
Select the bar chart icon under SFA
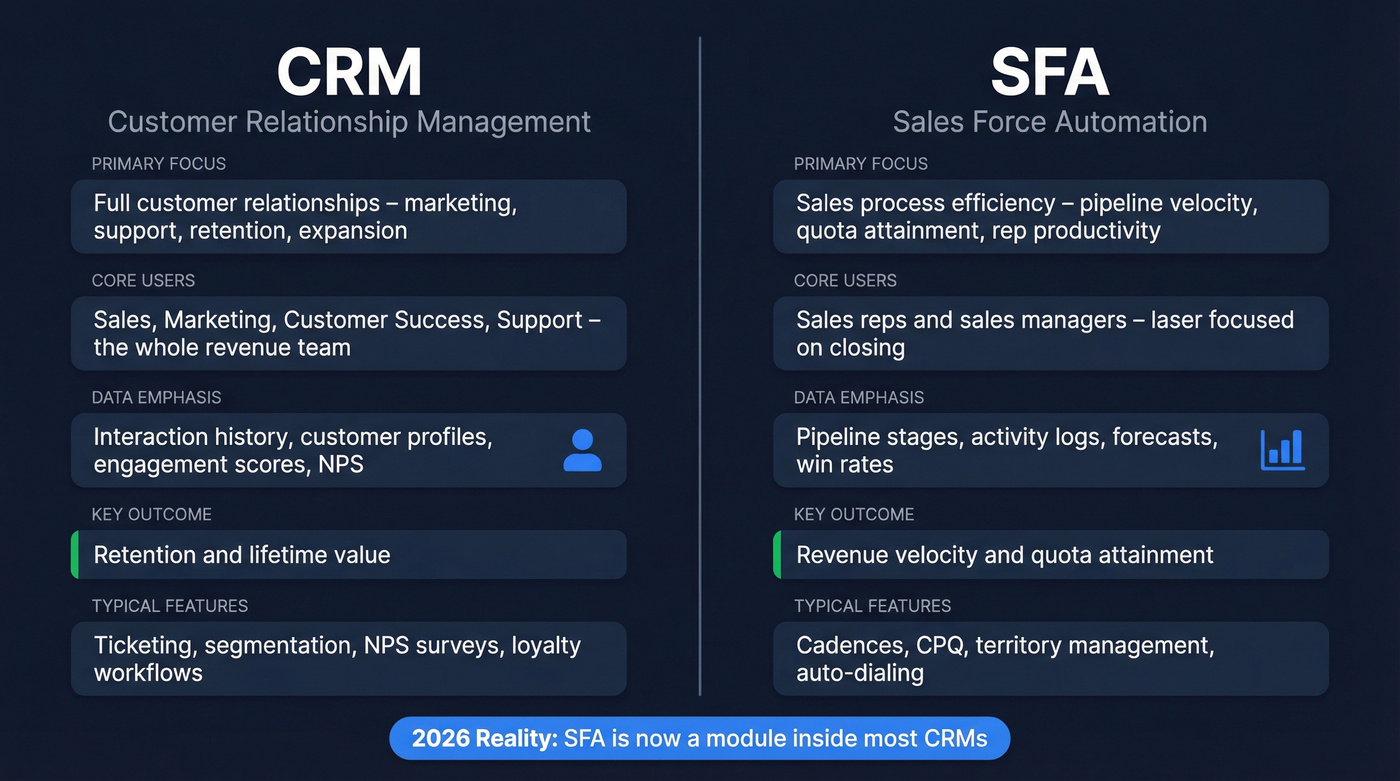1283,450
